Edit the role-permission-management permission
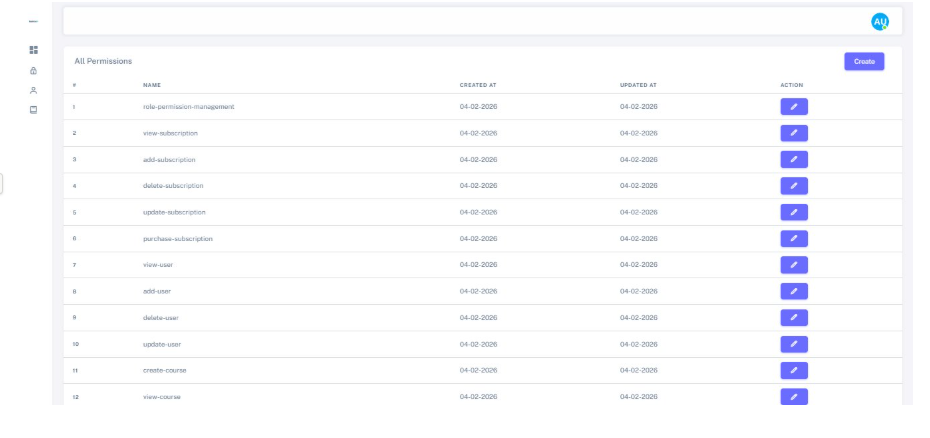This screenshot has height=438, width=930. (794, 107)
